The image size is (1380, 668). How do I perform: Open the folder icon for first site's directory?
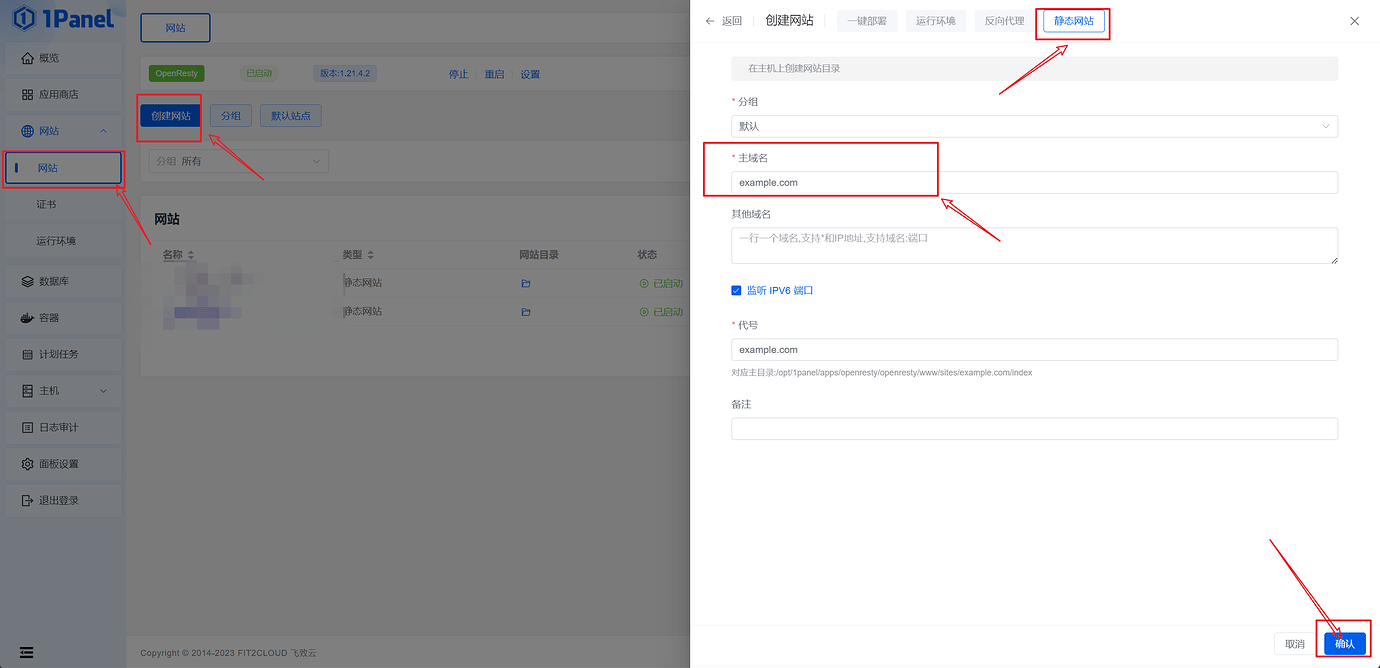pos(525,282)
